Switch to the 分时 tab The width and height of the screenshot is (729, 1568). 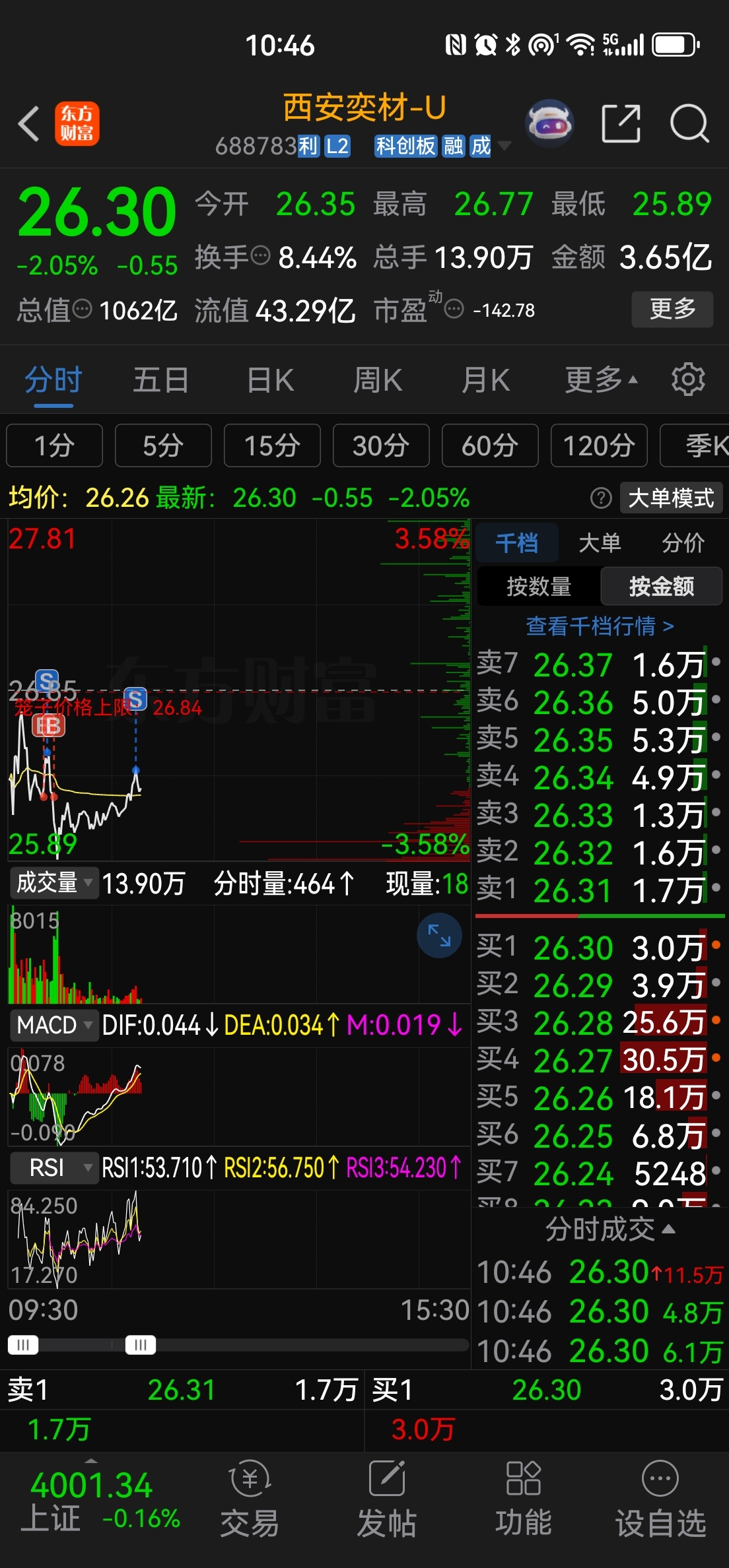[53, 379]
